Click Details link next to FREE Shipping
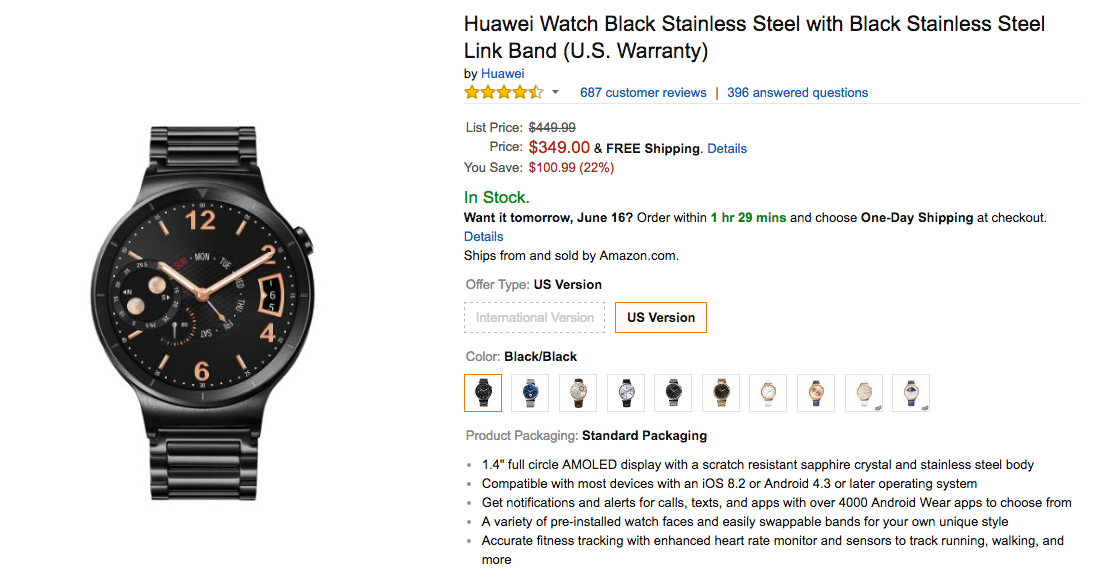The width and height of the screenshot is (1093, 585). pyautogui.click(x=727, y=149)
